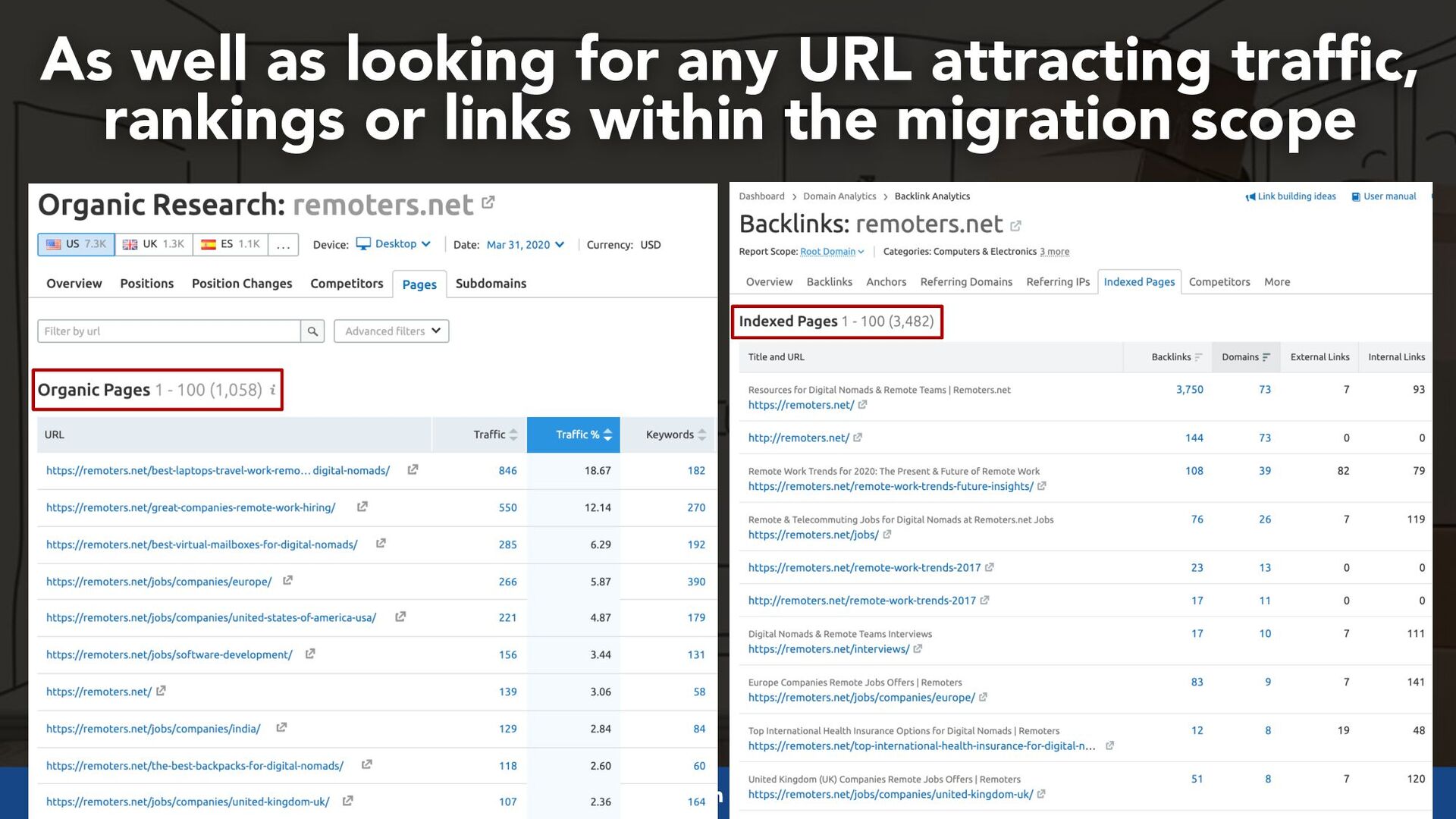The image size is (1456, 819).
Task: Sort by the Backlinks column header
Action: click(x=1176, y=357)
